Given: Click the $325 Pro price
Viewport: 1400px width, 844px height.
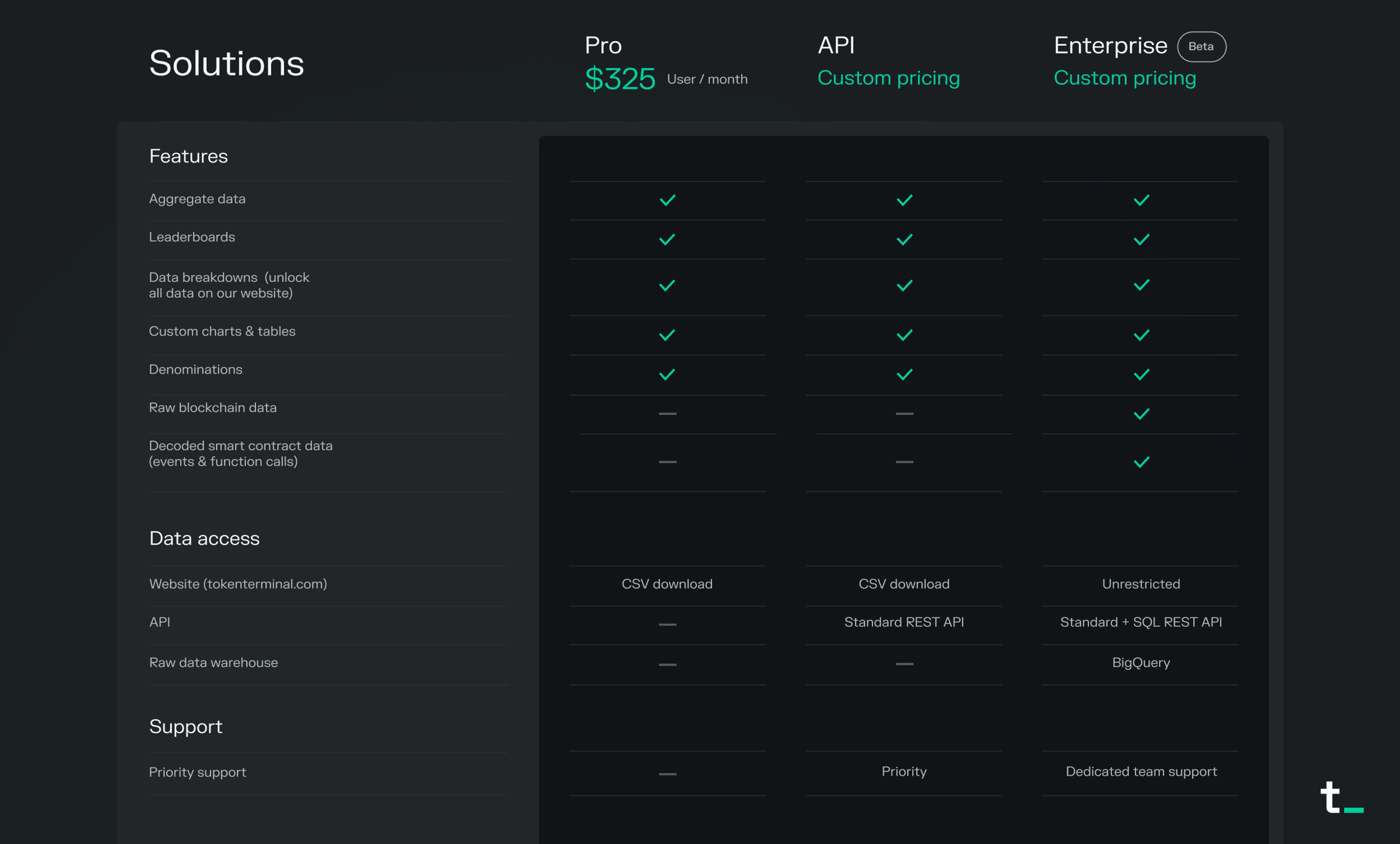Looking at the screenshot, I should 620,78.
